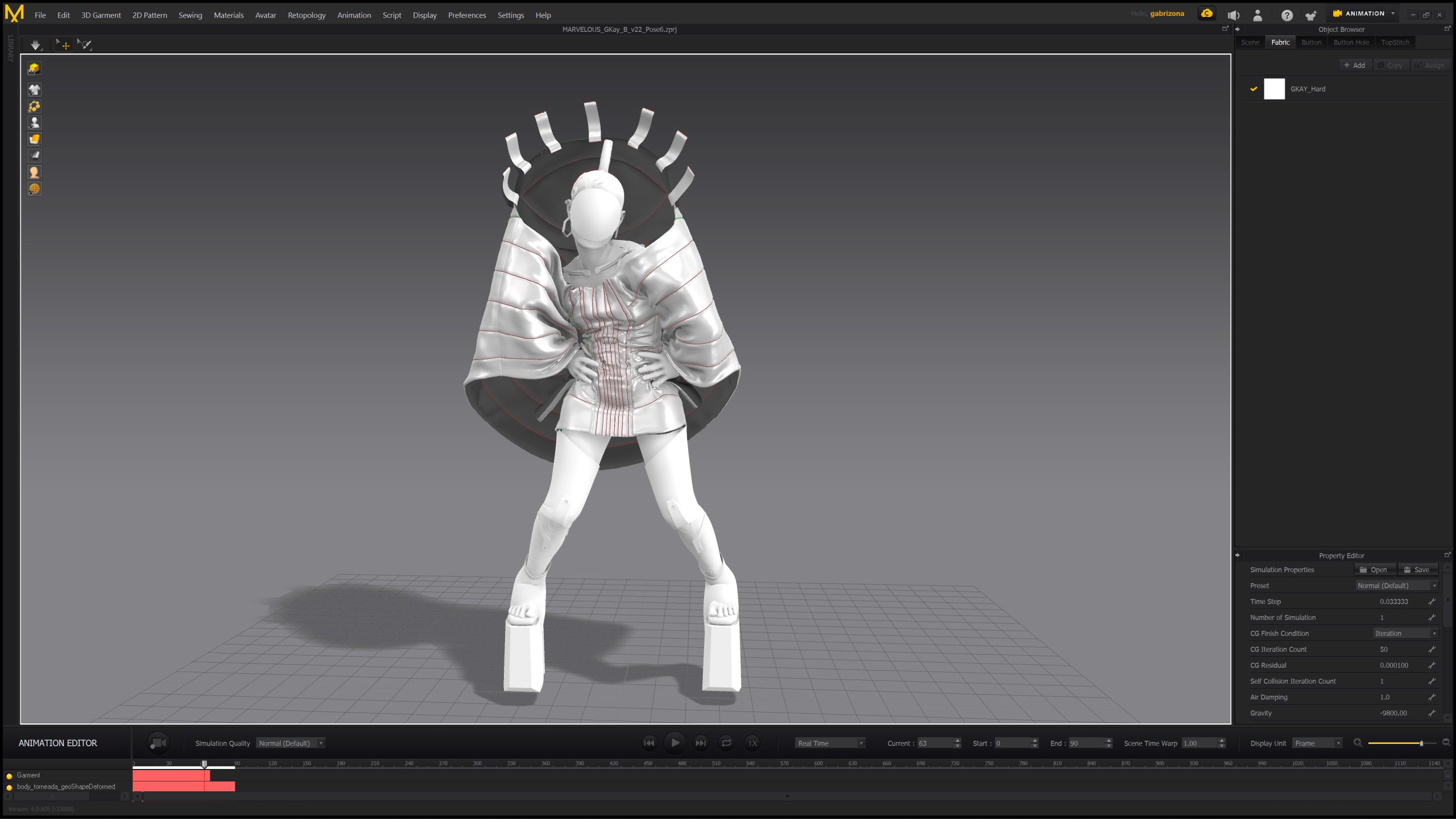1456x819 pixels.
Task: Click the timeline zoom slider
Action: coord(1421,743)
